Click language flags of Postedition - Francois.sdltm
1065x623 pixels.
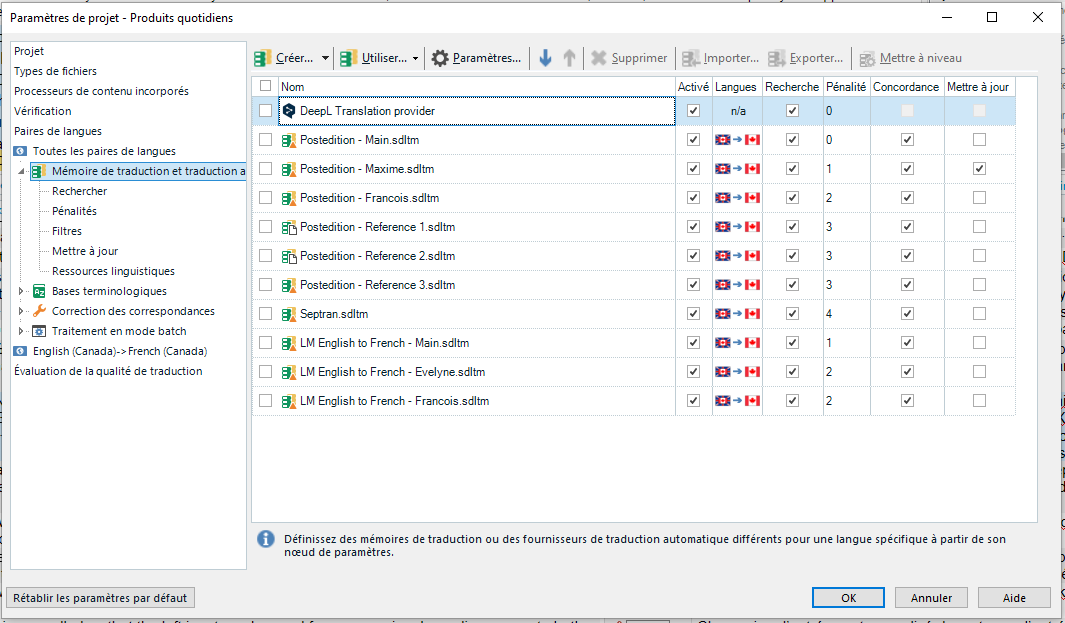click(x=737, y=198)
